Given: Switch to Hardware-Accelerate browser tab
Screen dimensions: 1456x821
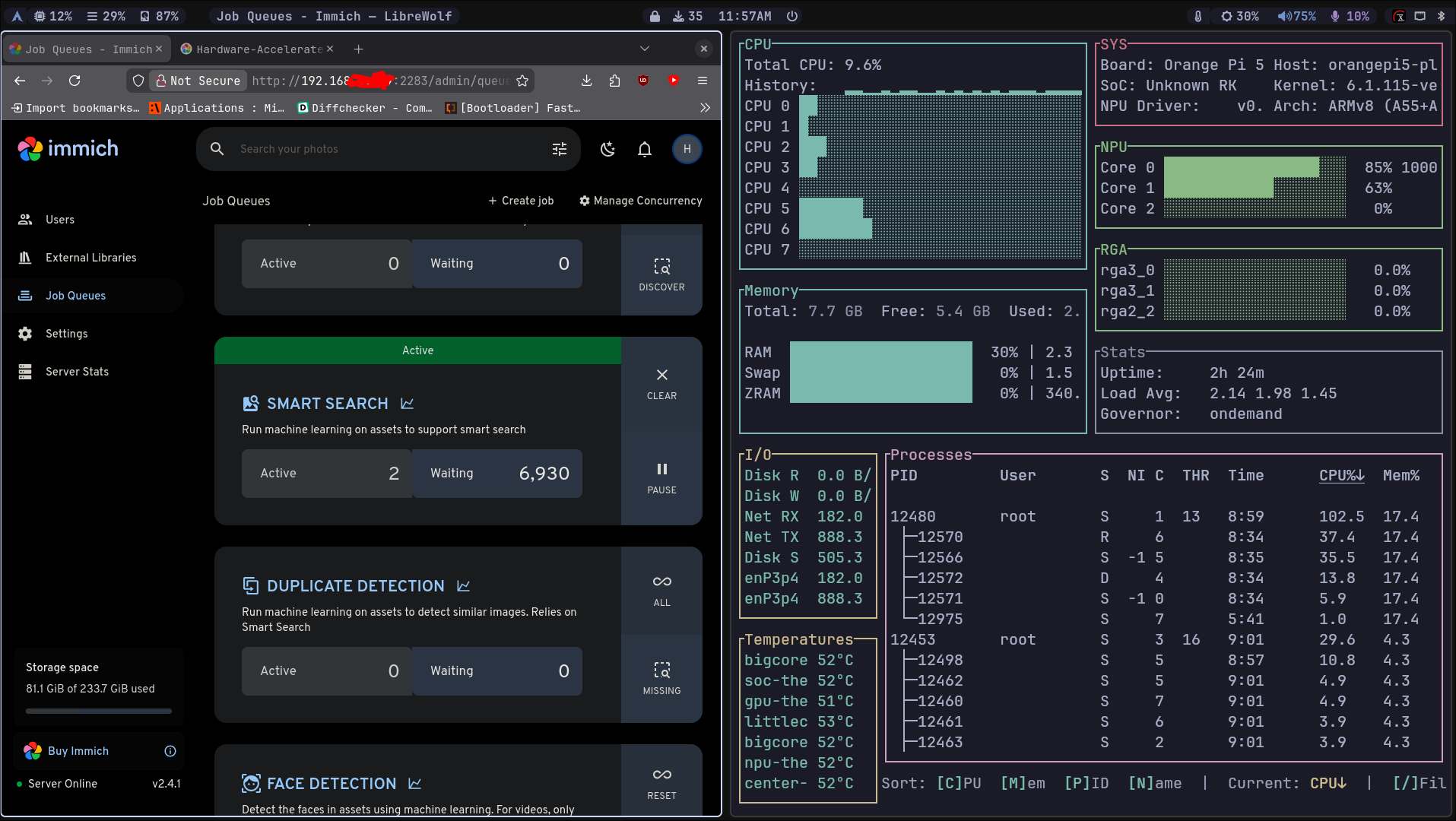Looking at the screenshot, I should (257, 49).
